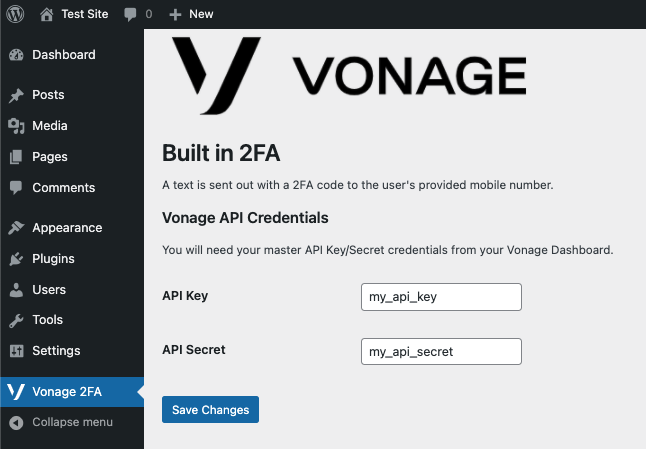Click into the API Secret text field
Screen dimensions: 646x449
tap(441, 352)
